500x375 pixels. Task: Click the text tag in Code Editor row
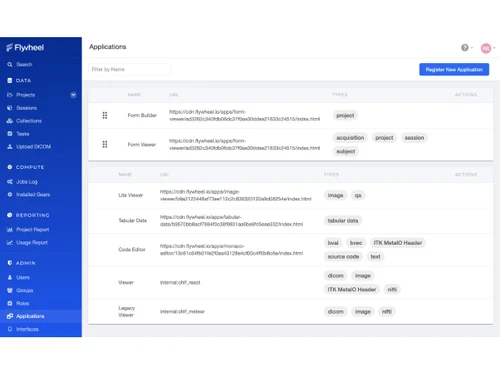point(375,257)
